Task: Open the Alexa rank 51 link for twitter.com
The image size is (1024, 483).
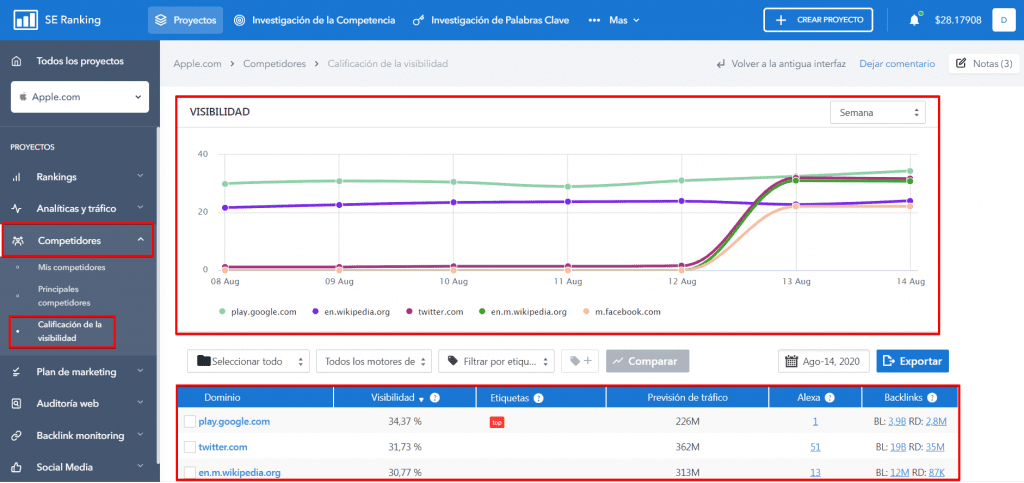Action: point(815,447)
